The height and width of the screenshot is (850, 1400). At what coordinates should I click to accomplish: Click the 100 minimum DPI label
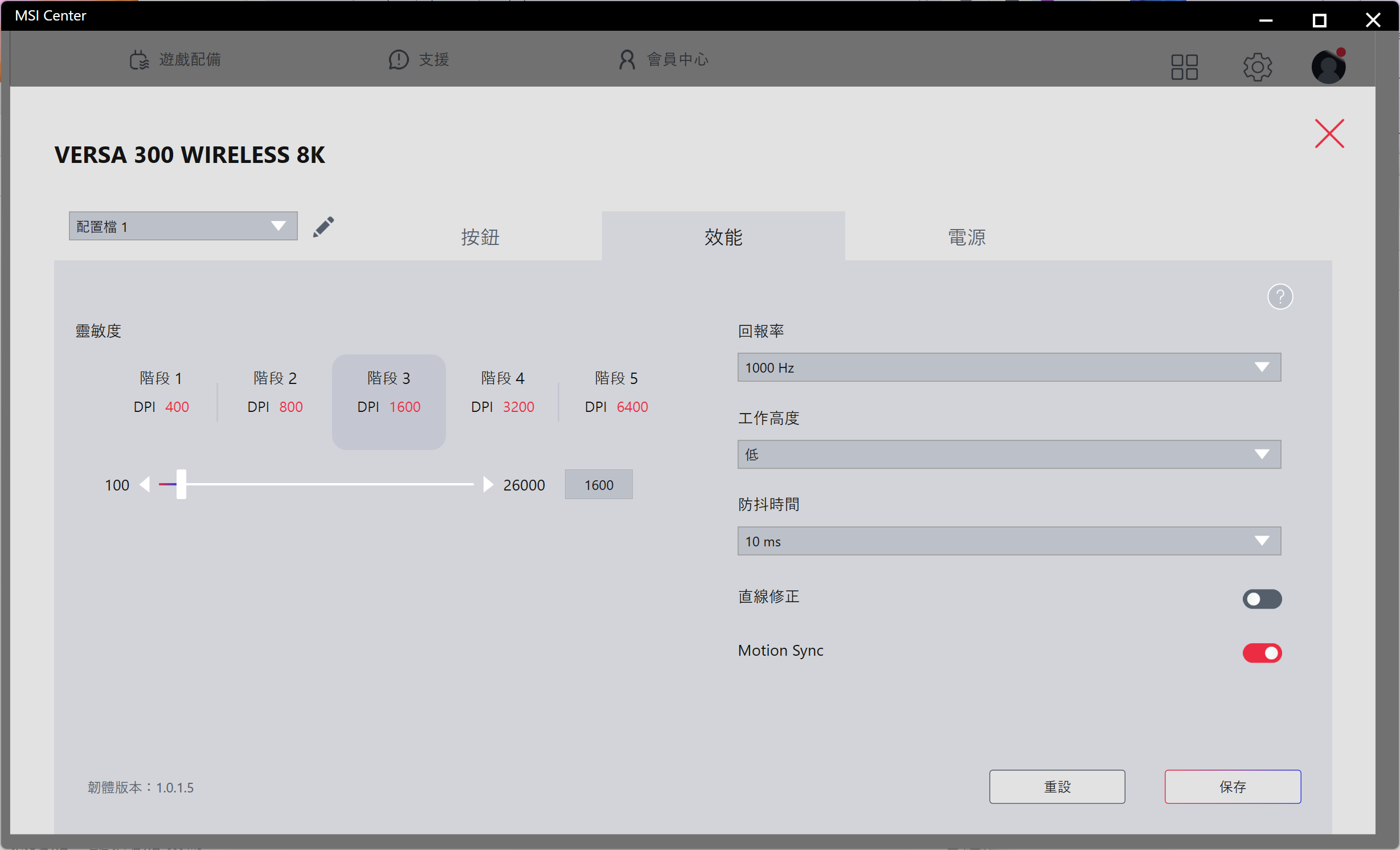[x=117, y=485]
